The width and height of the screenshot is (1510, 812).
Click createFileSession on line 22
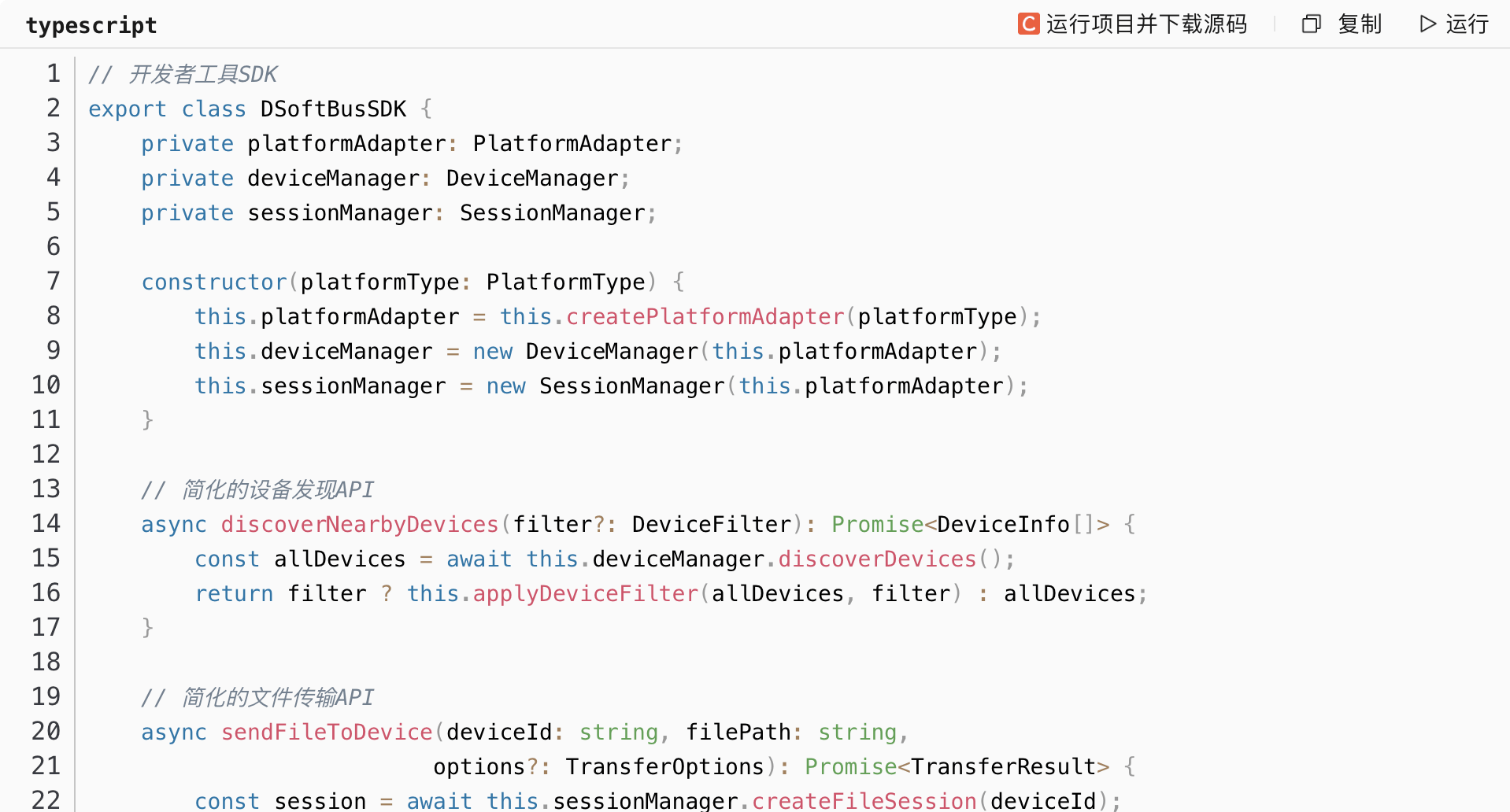(864, 800)
